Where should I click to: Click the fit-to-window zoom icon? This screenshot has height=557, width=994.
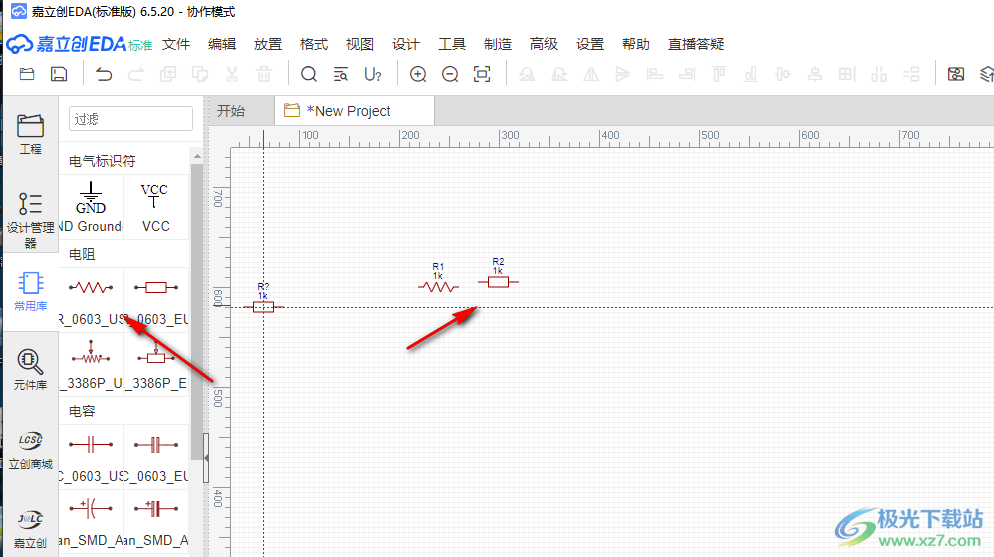tap(482, 74)
